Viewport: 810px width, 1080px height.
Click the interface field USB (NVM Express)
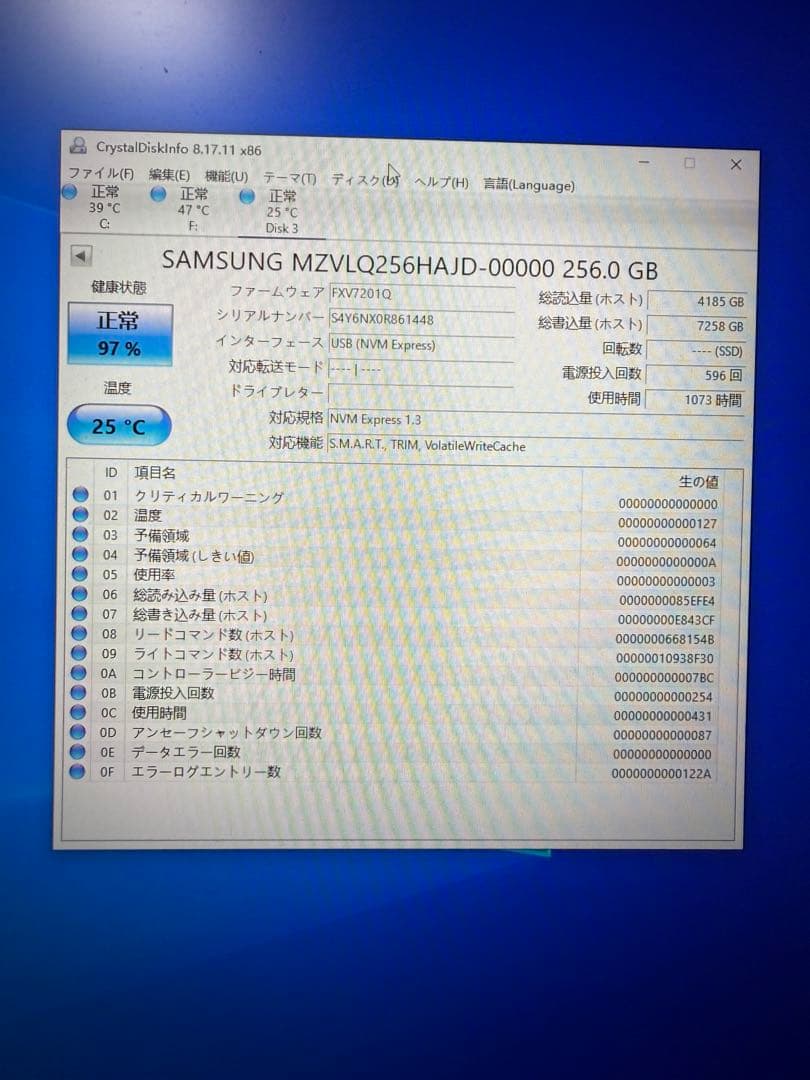(422, 344)
